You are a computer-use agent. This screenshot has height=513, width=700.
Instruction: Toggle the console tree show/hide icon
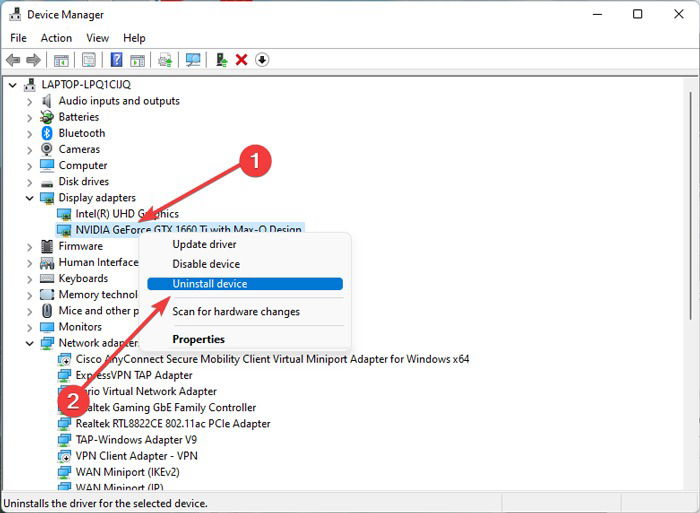point(61,60)
